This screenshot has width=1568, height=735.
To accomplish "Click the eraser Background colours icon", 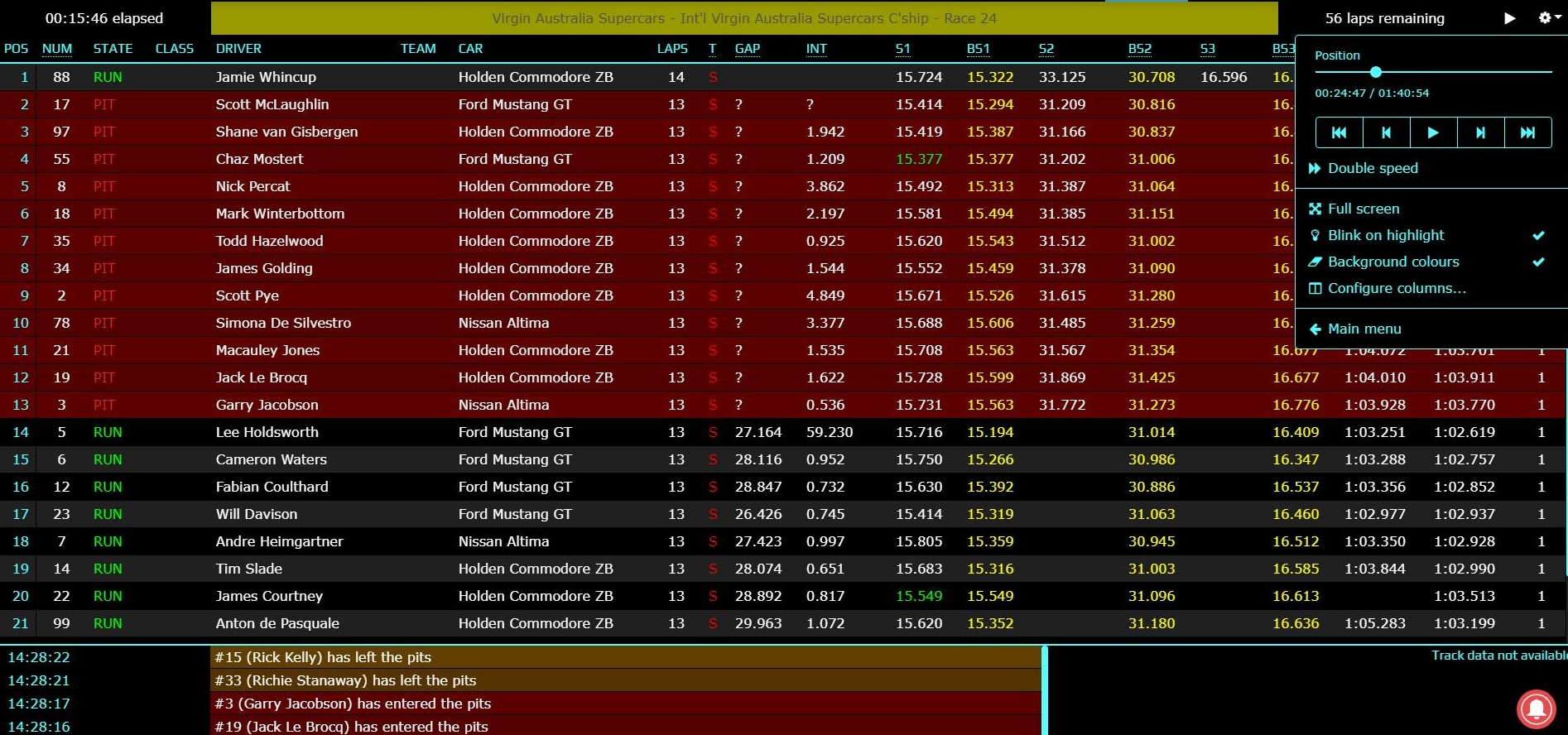I will [x=1315, y=262].
